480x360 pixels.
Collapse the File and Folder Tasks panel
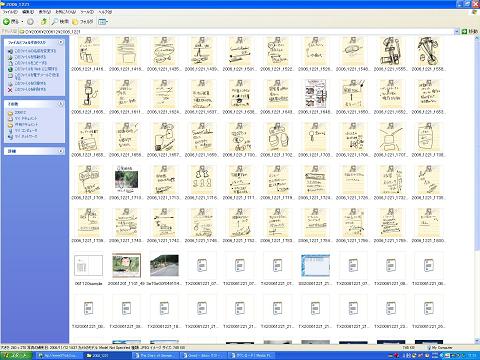coord(61,42)
